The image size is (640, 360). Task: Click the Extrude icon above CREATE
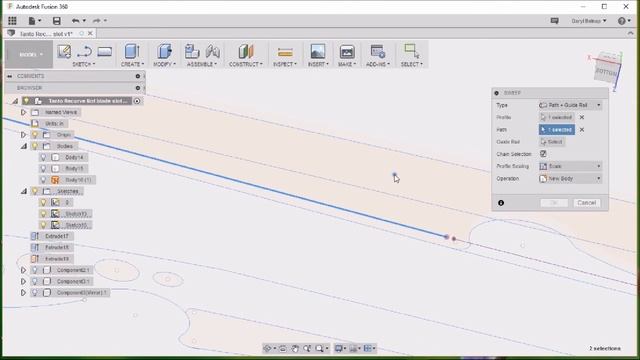pyautogui.click(x=132, y=51)
